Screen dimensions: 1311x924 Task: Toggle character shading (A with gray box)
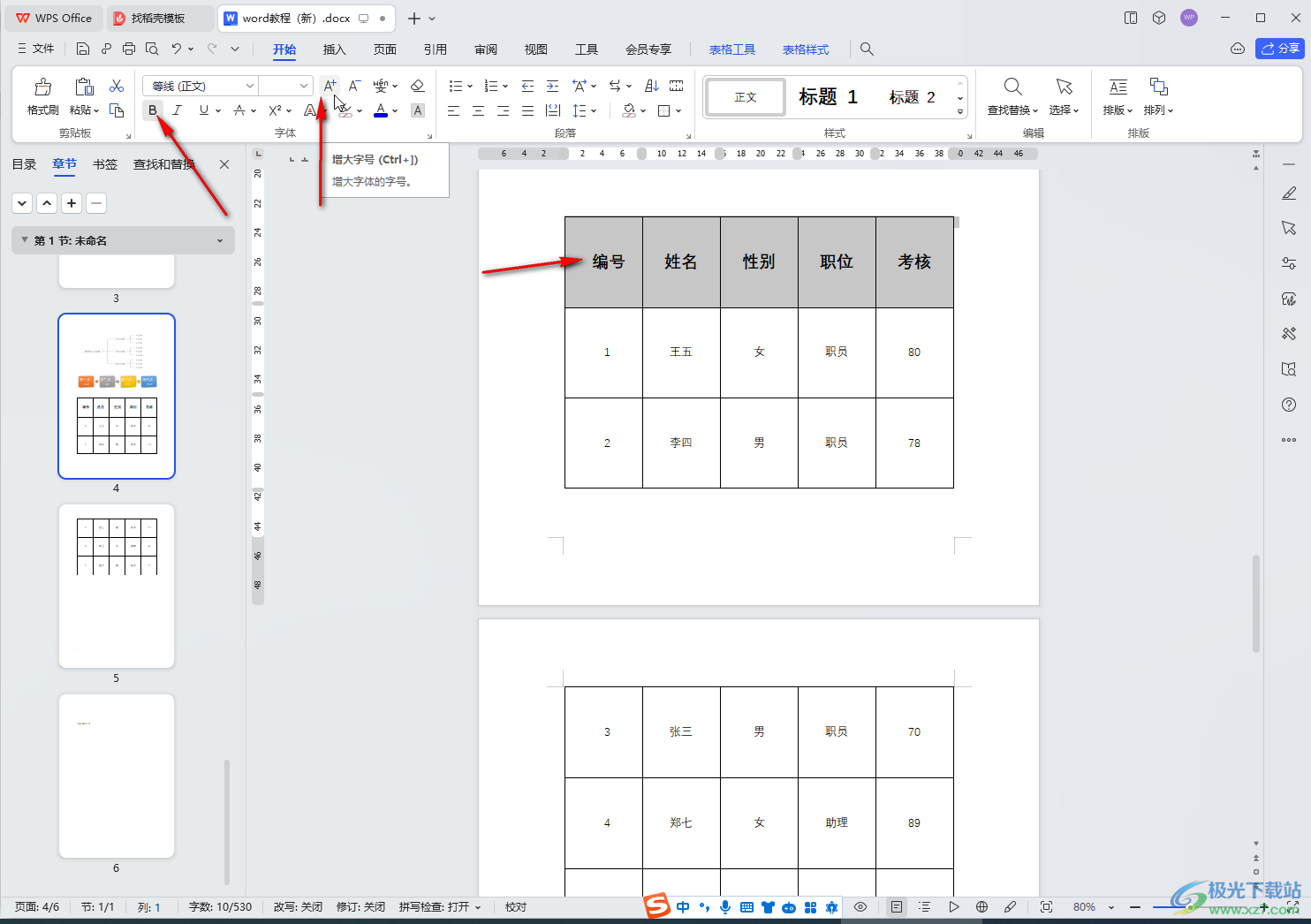point(418,110)
